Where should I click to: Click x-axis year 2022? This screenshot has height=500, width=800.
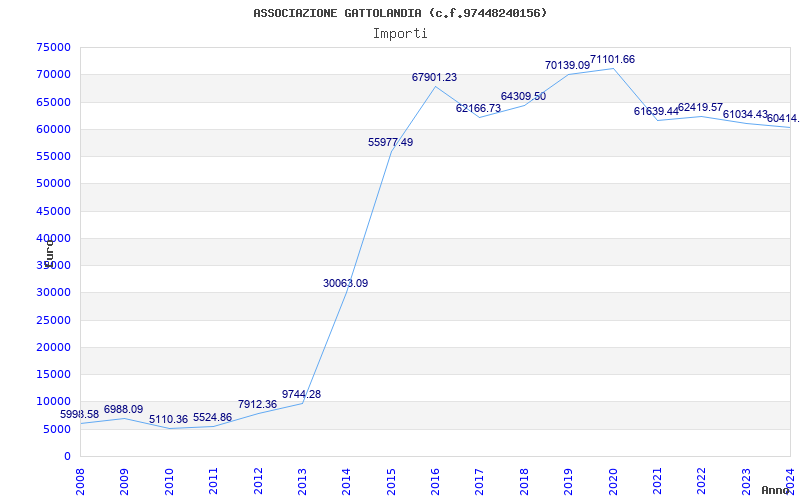702,482
